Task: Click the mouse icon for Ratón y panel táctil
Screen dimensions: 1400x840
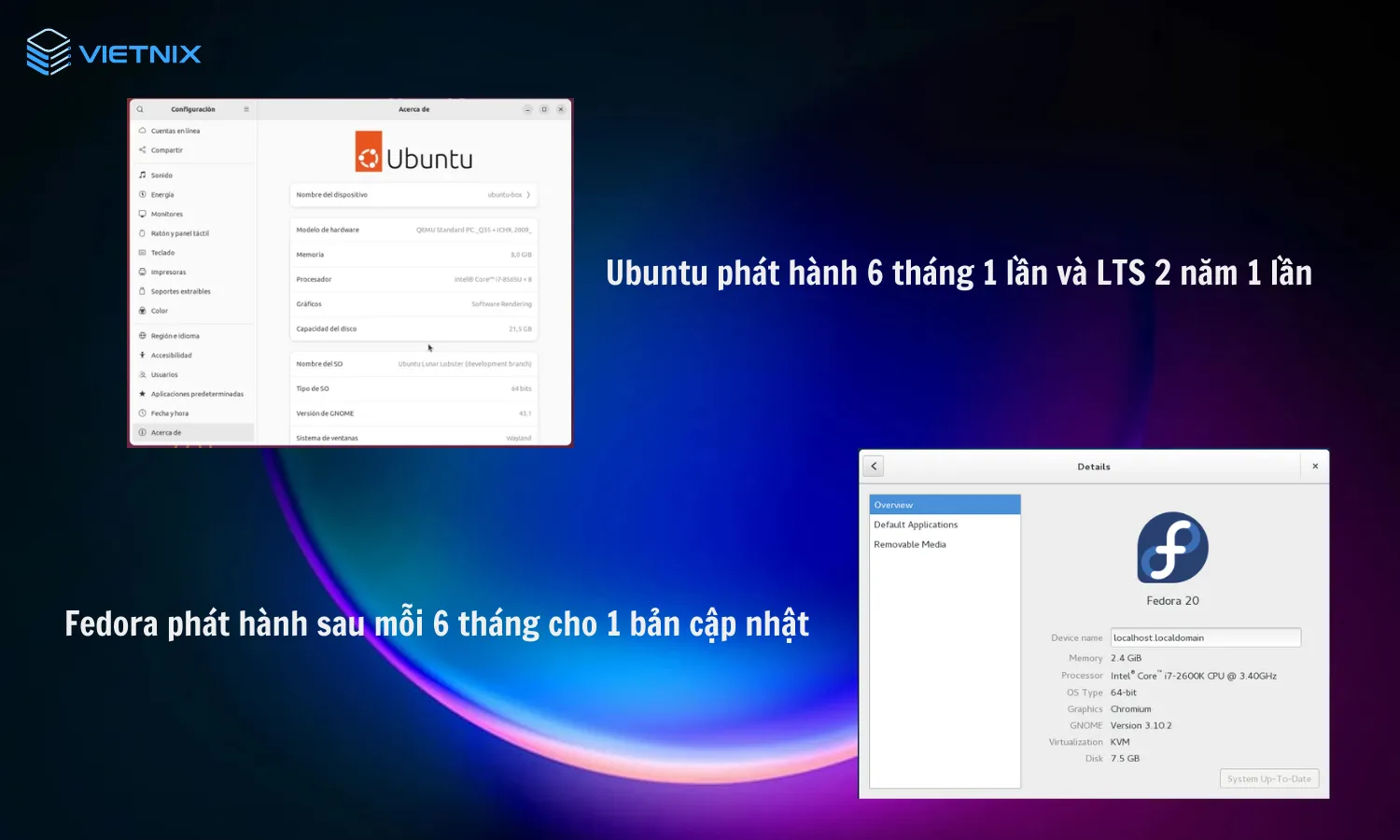Action: 143,233
